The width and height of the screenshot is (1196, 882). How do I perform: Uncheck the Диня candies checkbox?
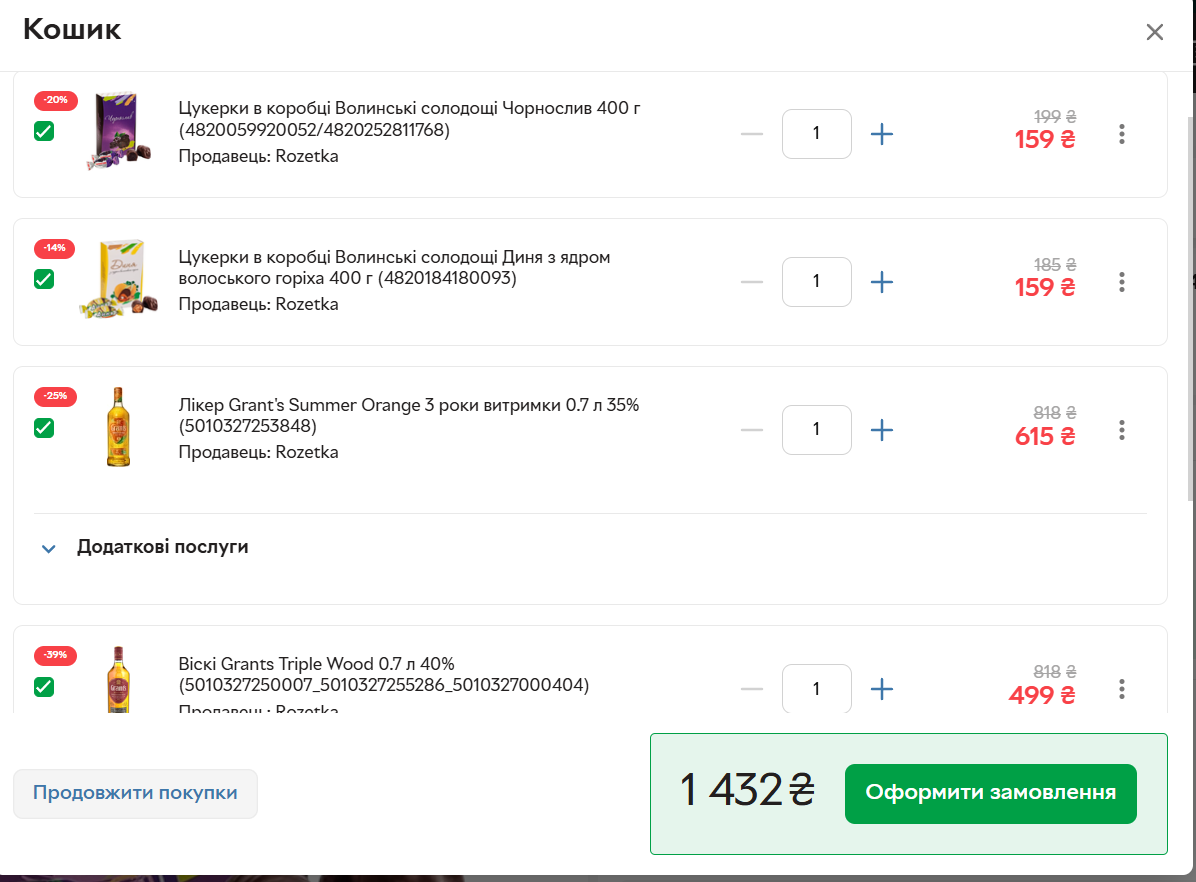click(44, 279)
